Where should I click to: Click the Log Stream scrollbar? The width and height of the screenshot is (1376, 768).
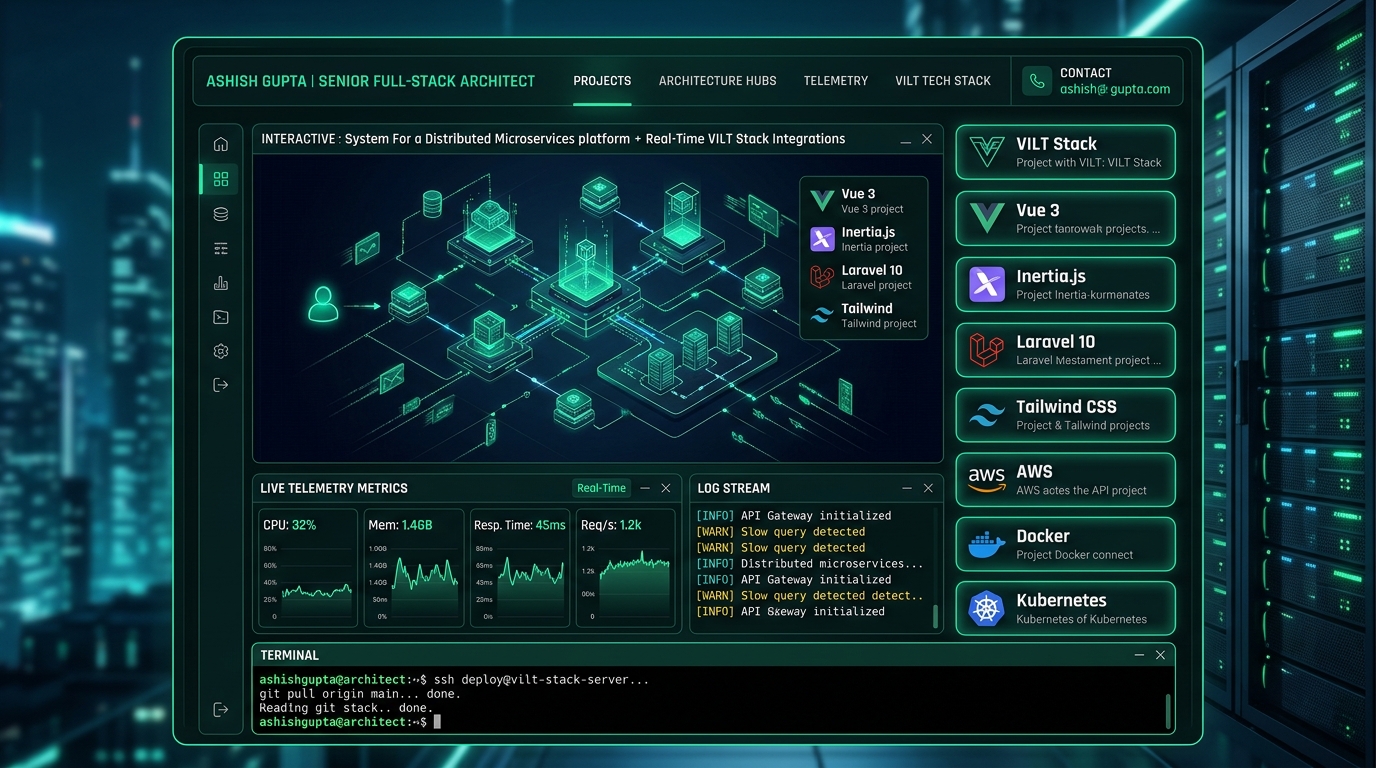[936, 616]
